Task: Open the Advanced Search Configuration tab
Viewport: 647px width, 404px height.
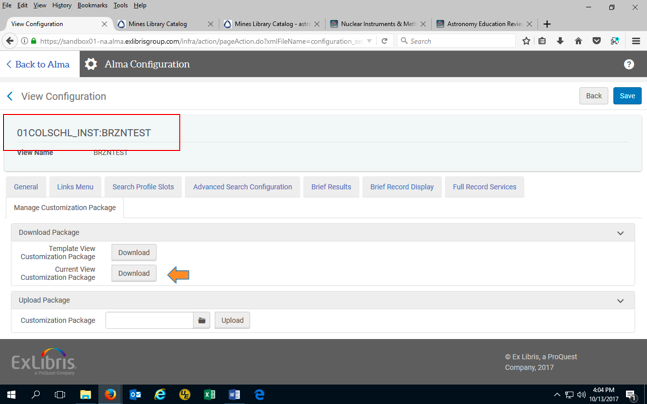Action: pyautogui.click(x=243, y=187)
